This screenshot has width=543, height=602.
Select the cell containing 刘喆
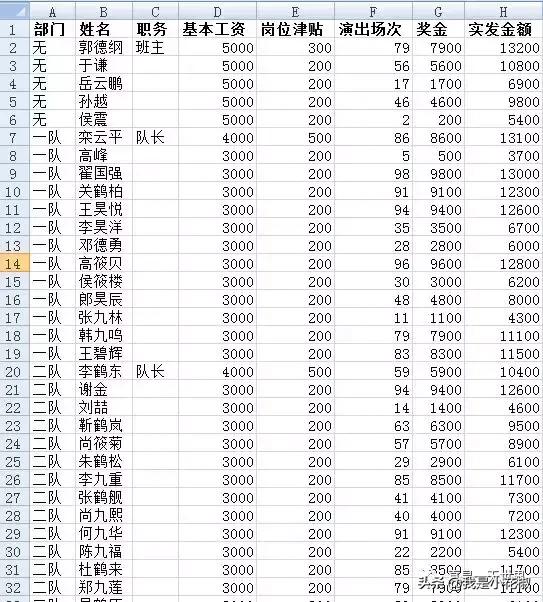click(x=104, y=407)
